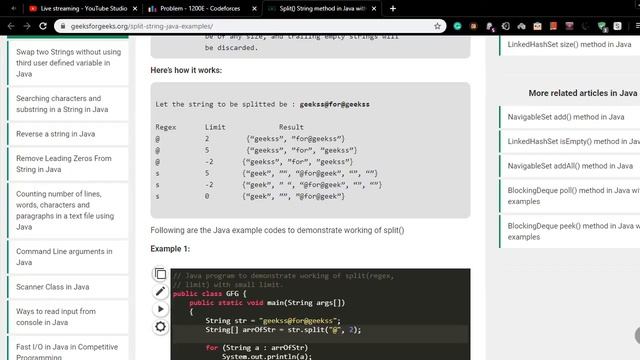
Task: Click the More related articles in Java heading
Action: [583, 93]
